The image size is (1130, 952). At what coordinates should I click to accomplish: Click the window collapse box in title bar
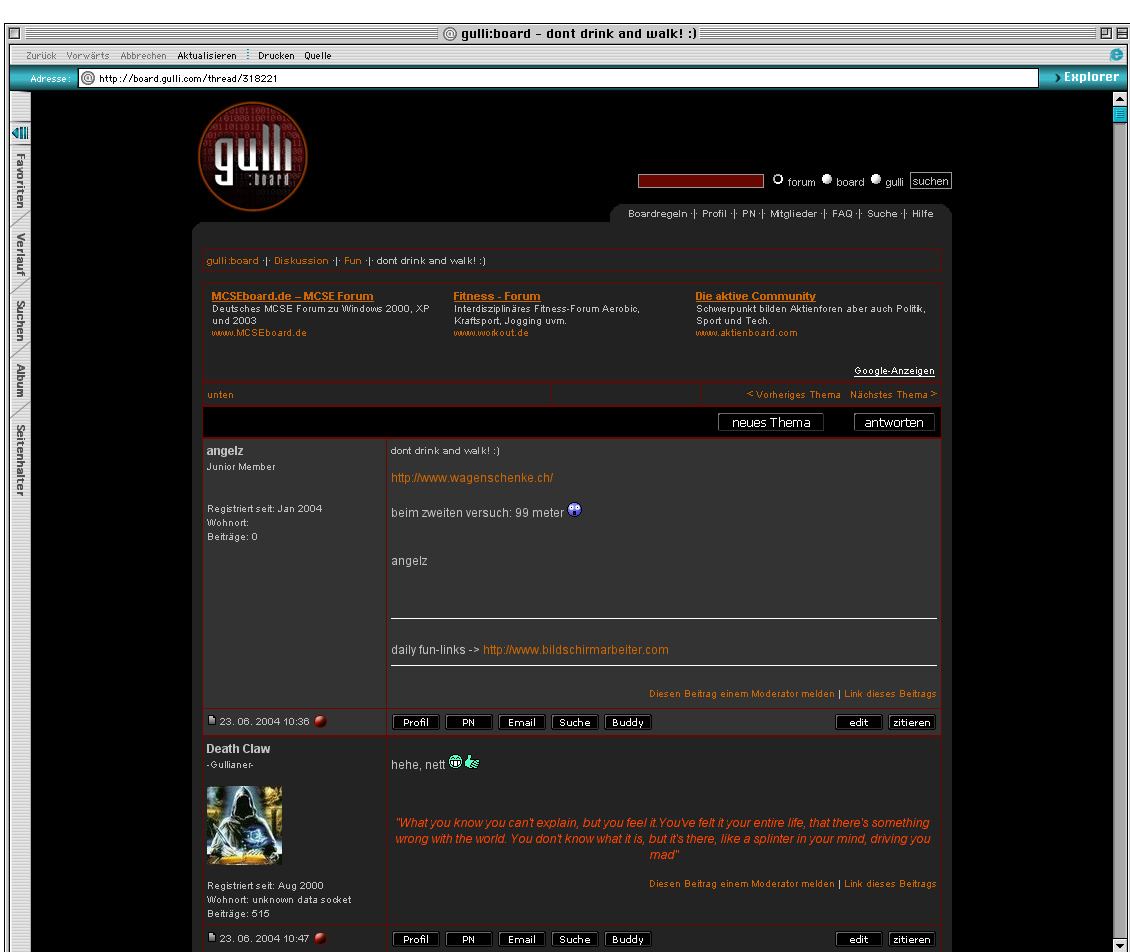1121,33
